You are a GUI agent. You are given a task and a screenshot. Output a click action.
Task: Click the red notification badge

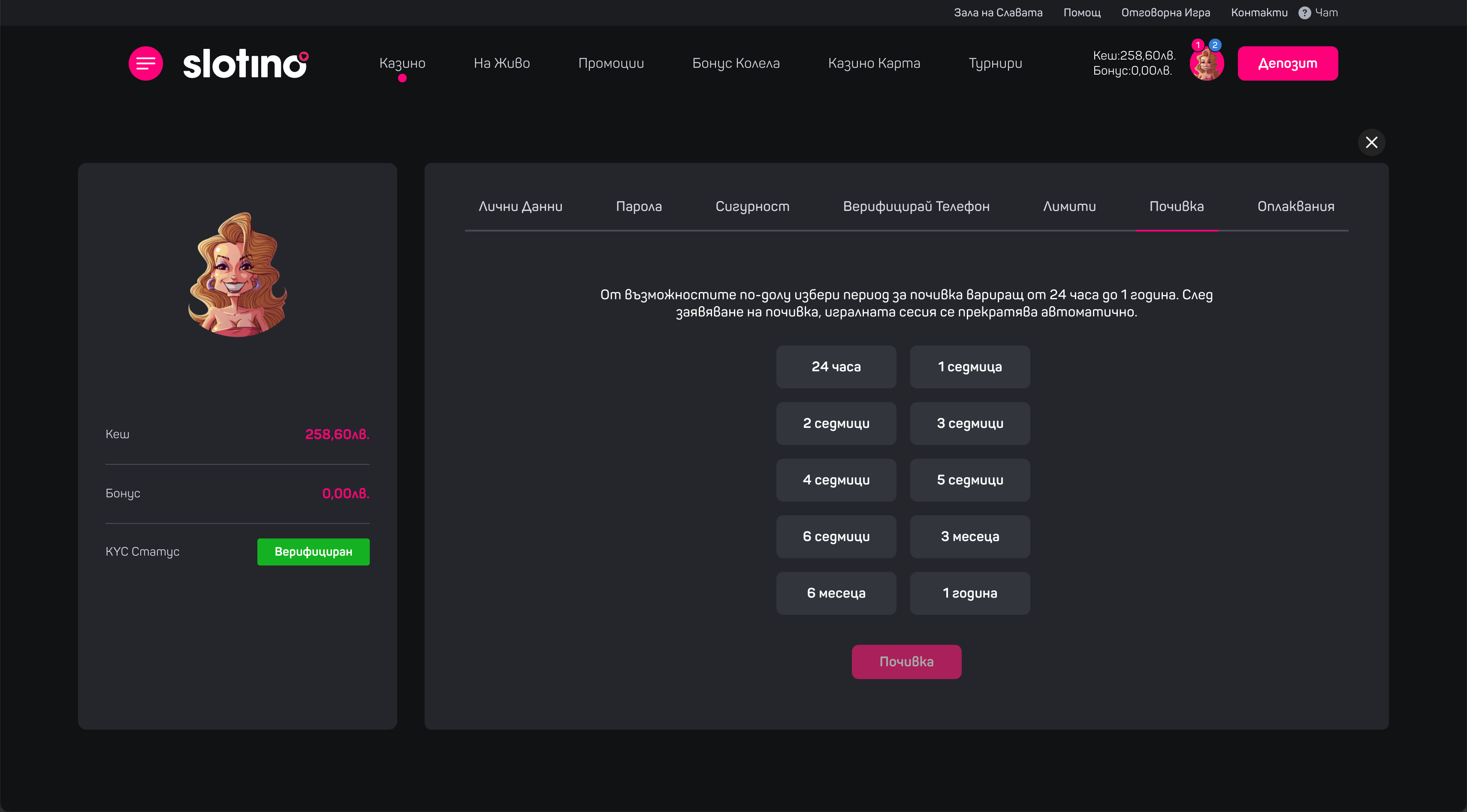coord(1198,45)
